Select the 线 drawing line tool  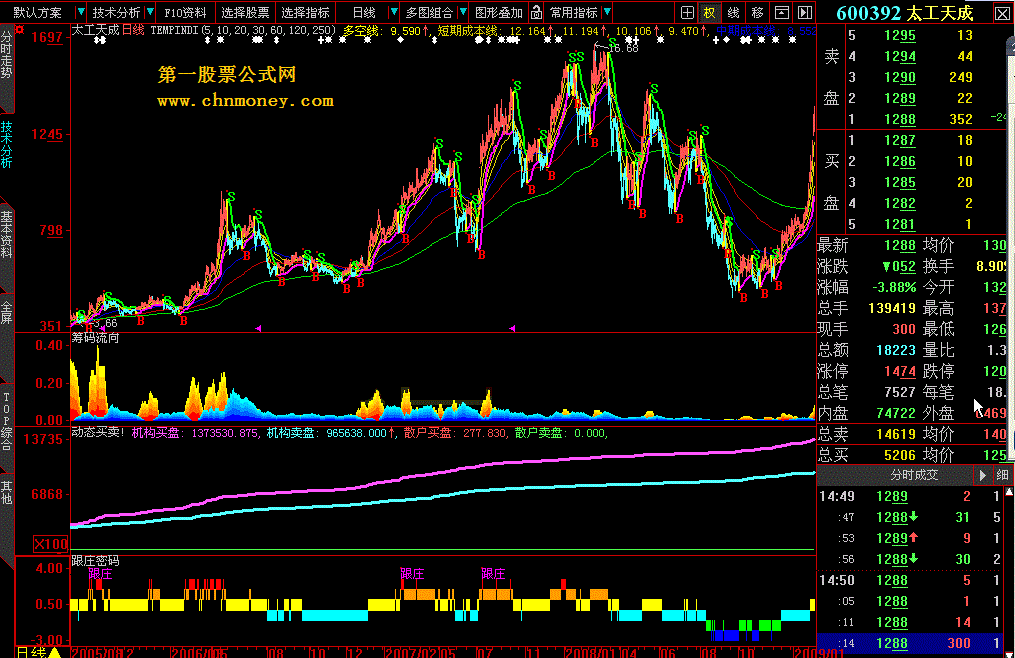pos(733,12)
